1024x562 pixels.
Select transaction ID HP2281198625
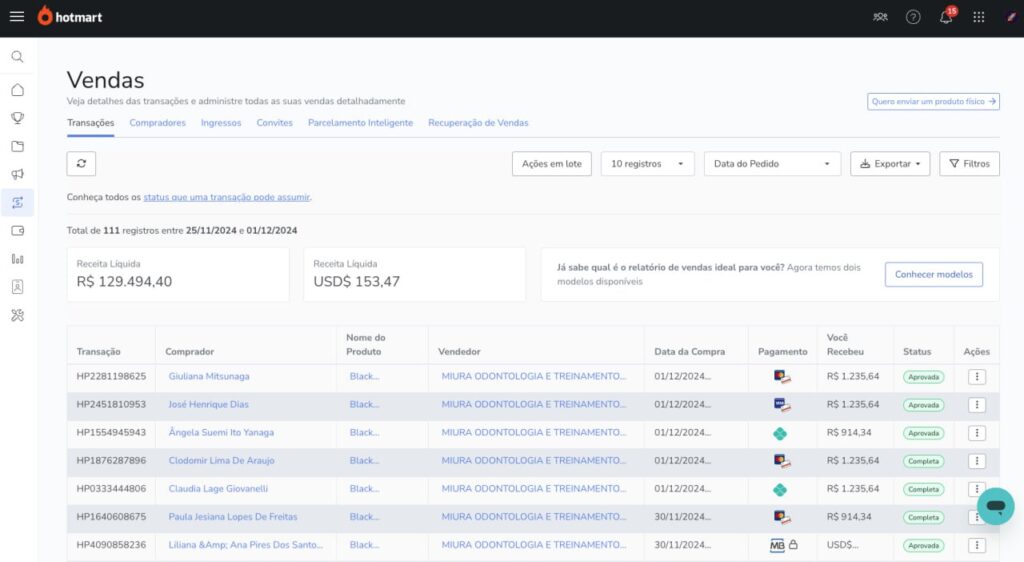pyautogui.click(x=111, y=377)
